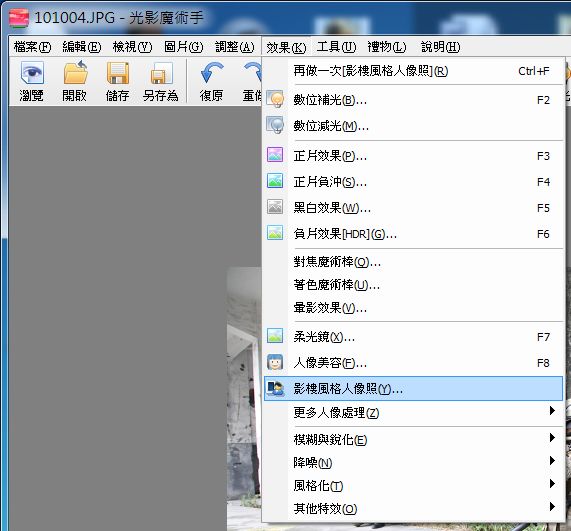This screenshot has height=531, width=571.
Task: Click the 檔案 file menu
Action: (x=32, y=47)
